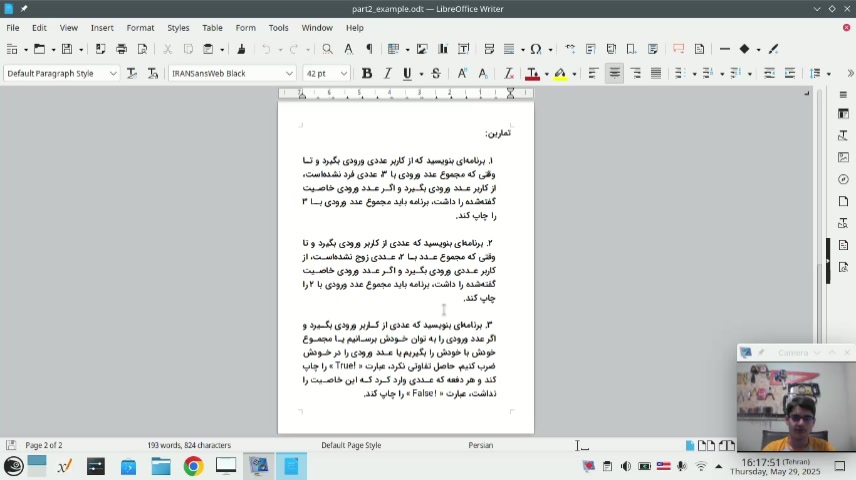
Task: Click Page 2 of 2 in status bar
Action: (44, 445)
